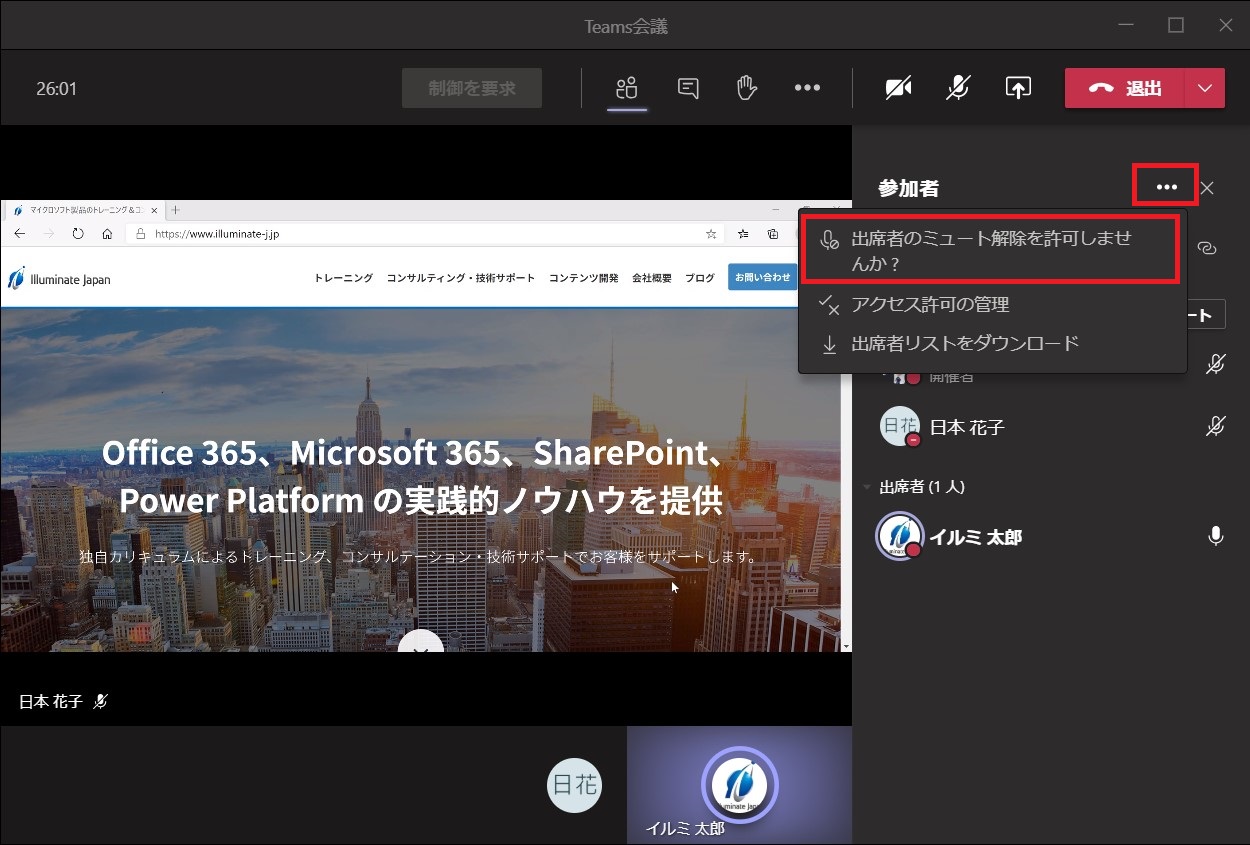Open participants panel more options ellipsis

pyautogui.click(x=1166, y=187)
